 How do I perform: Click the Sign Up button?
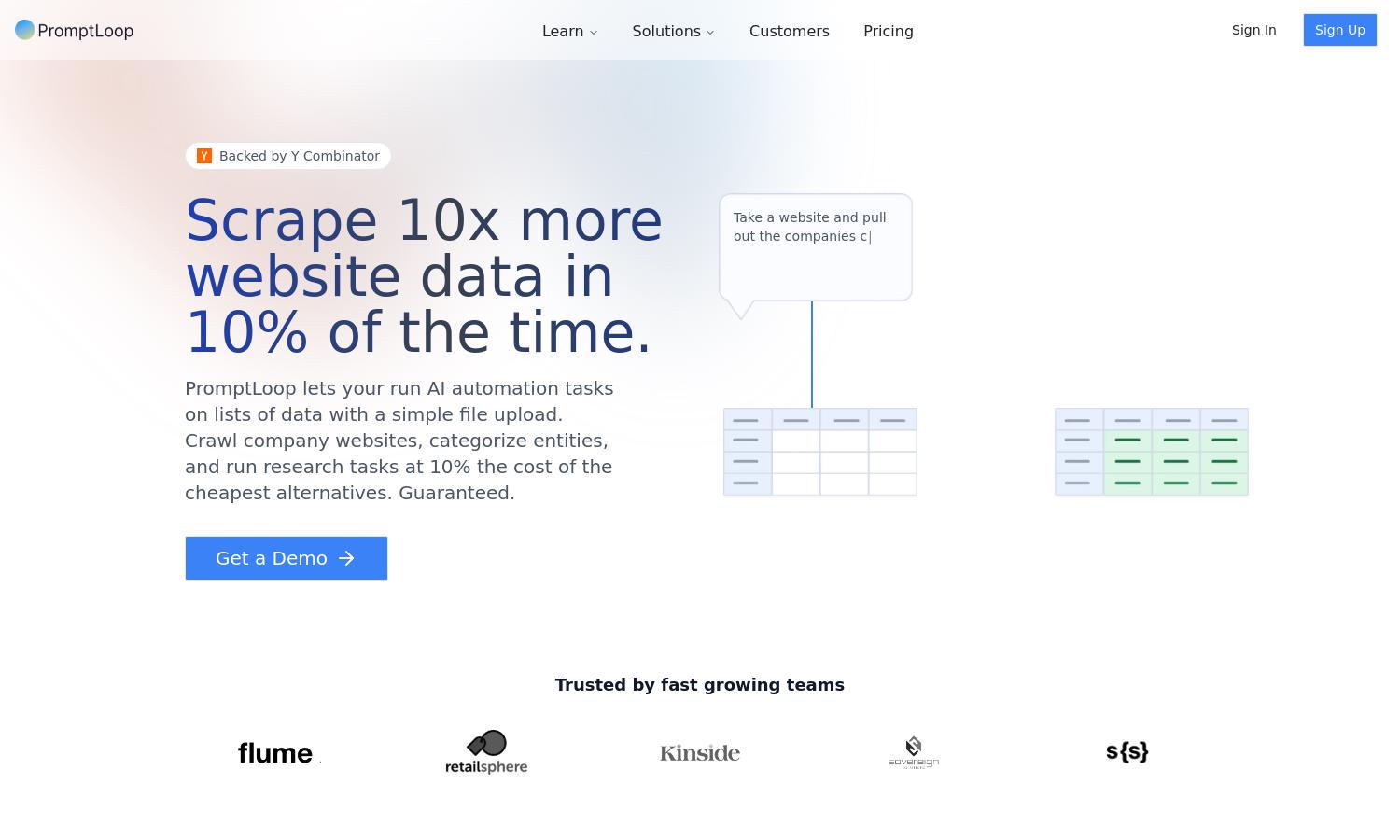[1340, 30]
